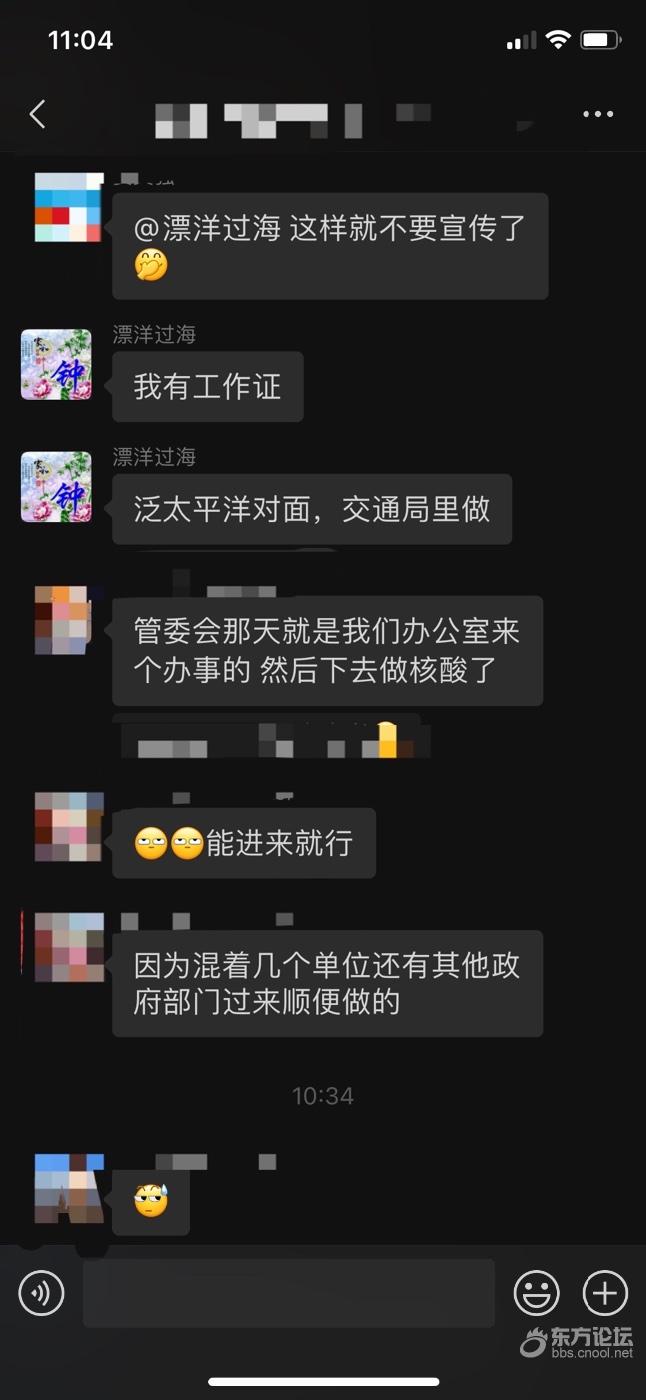646x1400 pixels.
Task: Tap the 我有工作证 message bubble
Action: (x=207, y=387)
